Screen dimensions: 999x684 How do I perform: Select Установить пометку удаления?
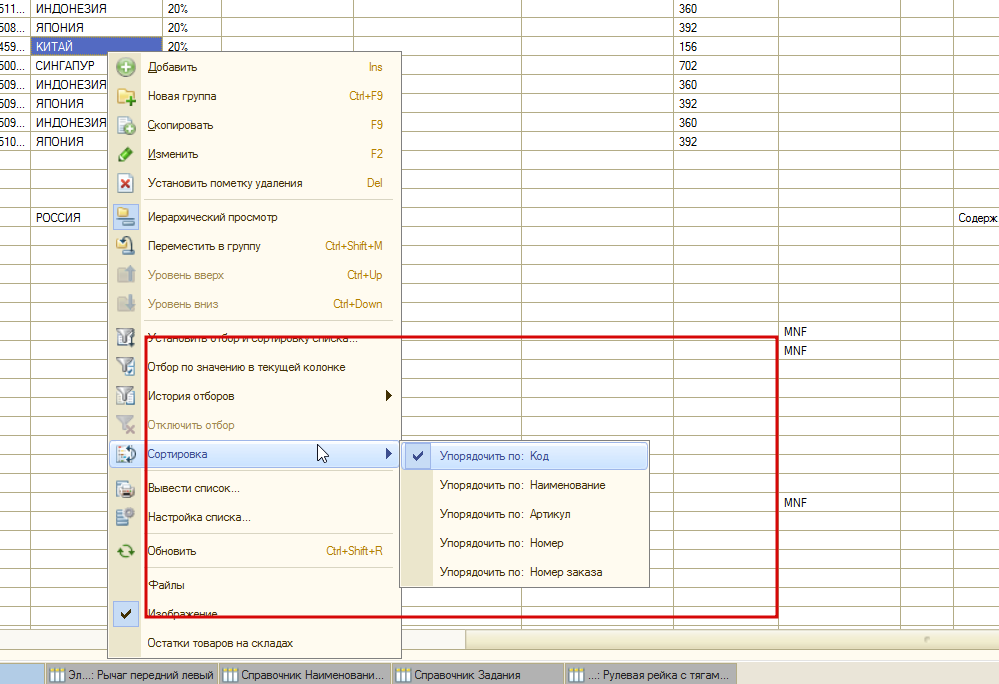point(255,183)
